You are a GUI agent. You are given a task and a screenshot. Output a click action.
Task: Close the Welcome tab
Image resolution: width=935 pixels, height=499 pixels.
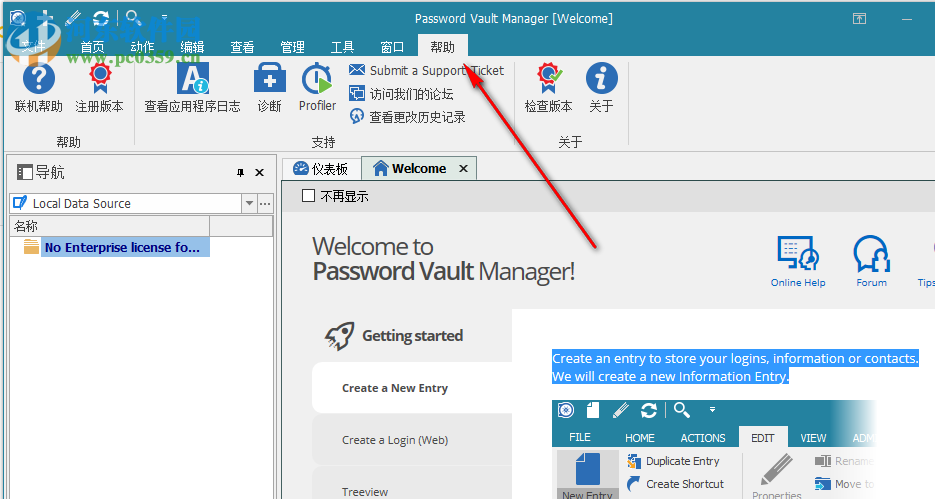463,169
